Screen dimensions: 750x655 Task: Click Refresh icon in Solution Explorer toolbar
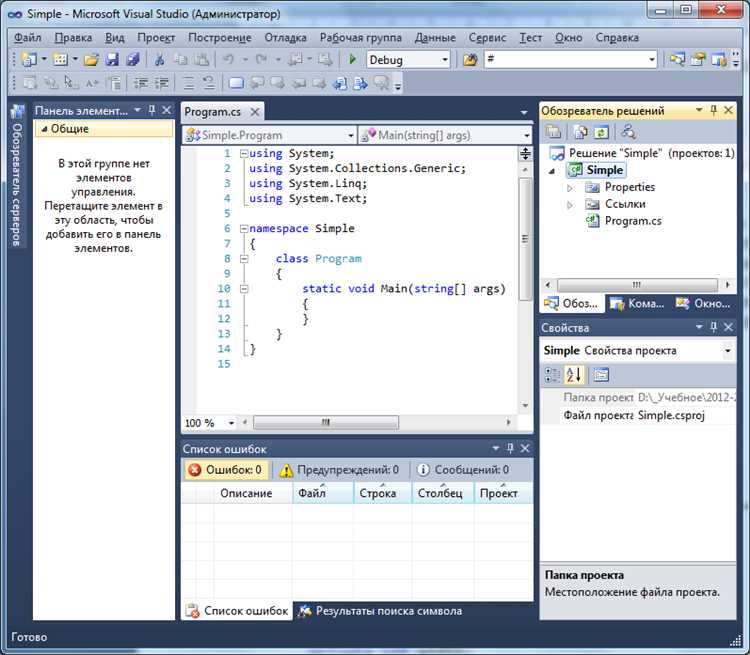coord(602,132)
